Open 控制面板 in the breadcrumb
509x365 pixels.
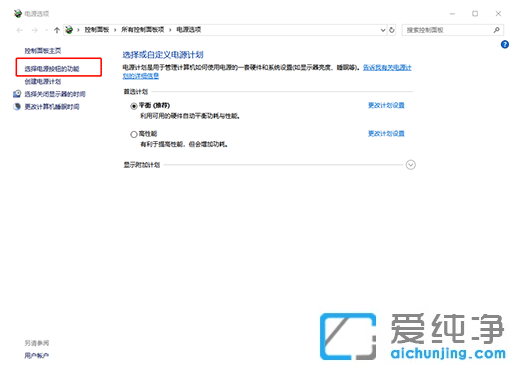click(x=97, y=30)
